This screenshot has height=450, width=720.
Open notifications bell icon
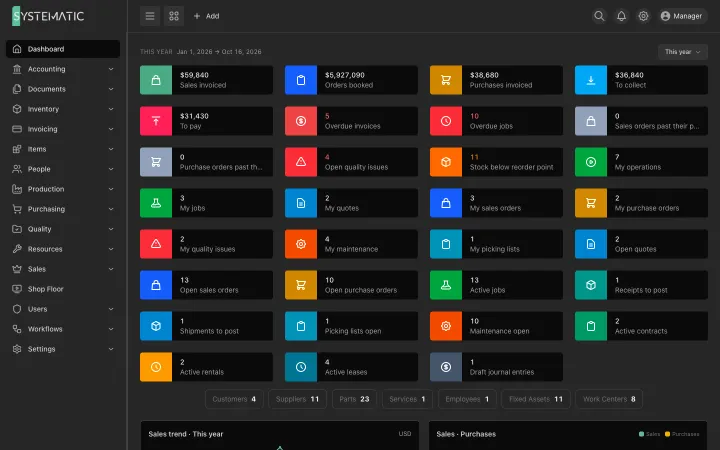coord(621,16)
